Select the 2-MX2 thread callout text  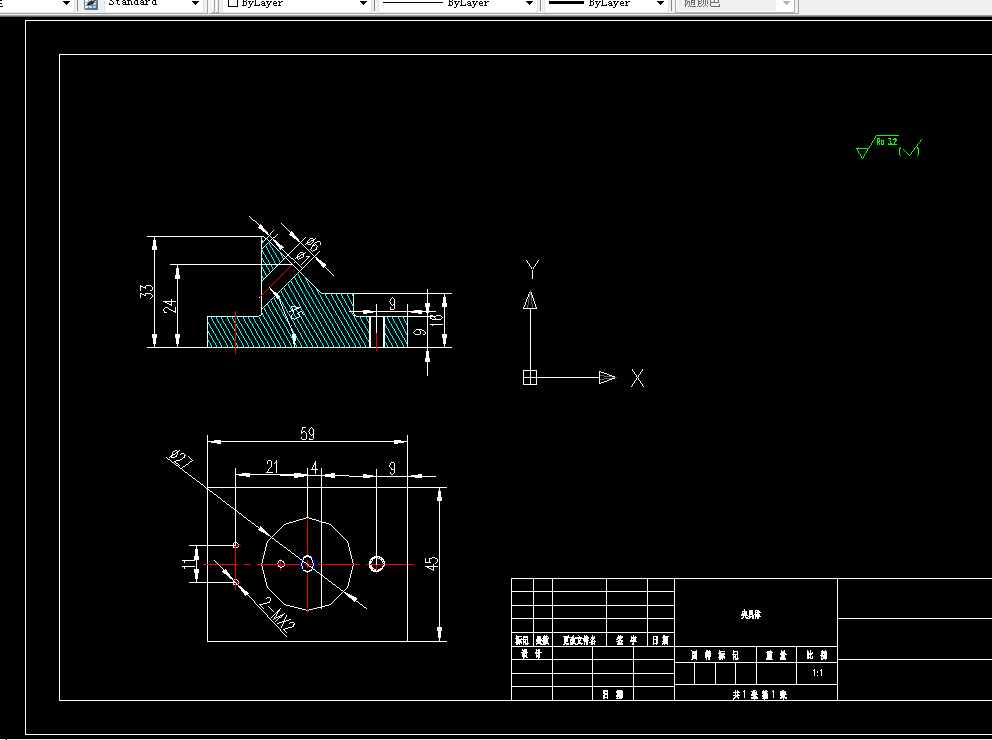tap(277, 615)
